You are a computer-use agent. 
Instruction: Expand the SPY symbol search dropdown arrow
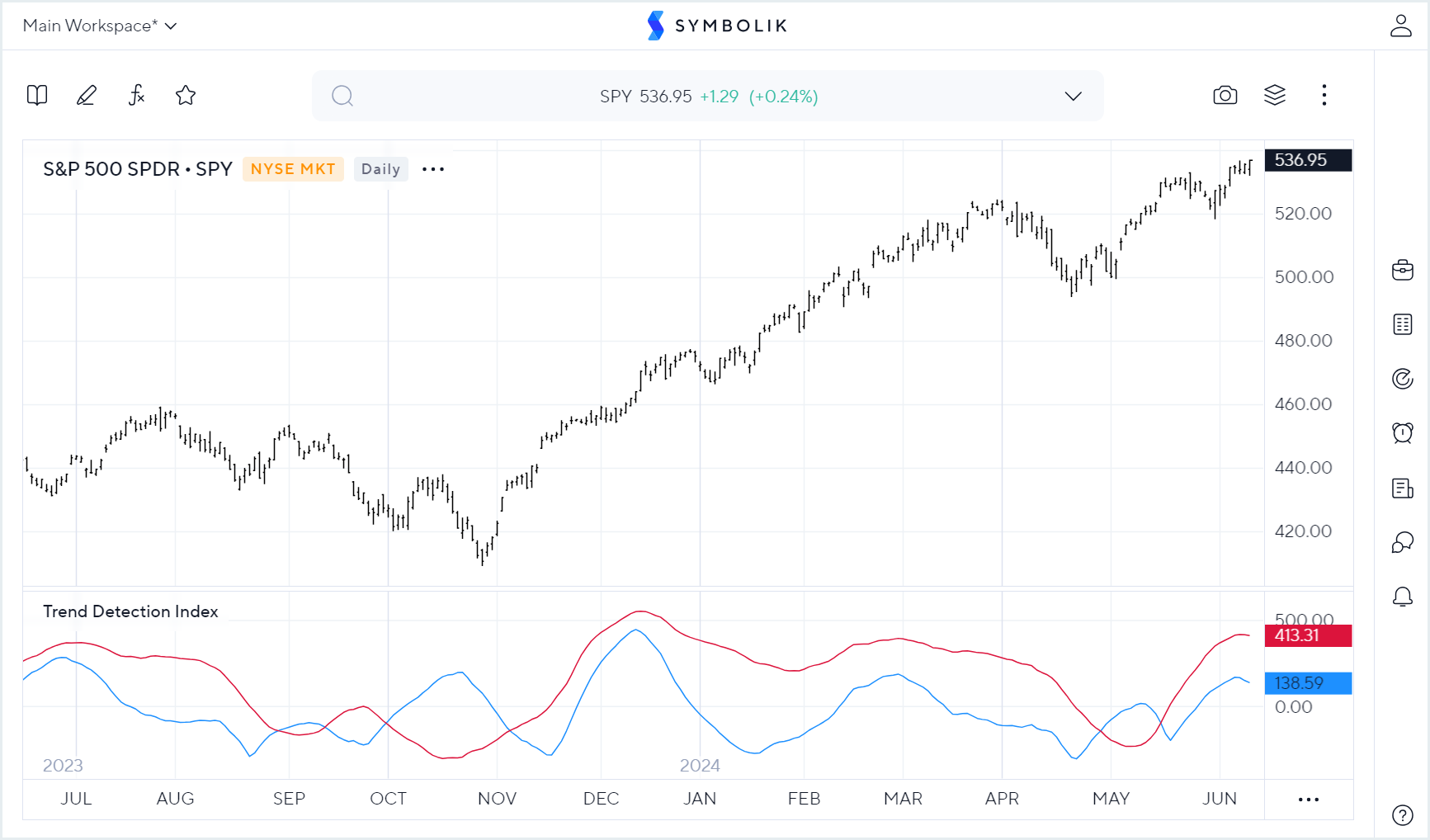coord(1073,97)
